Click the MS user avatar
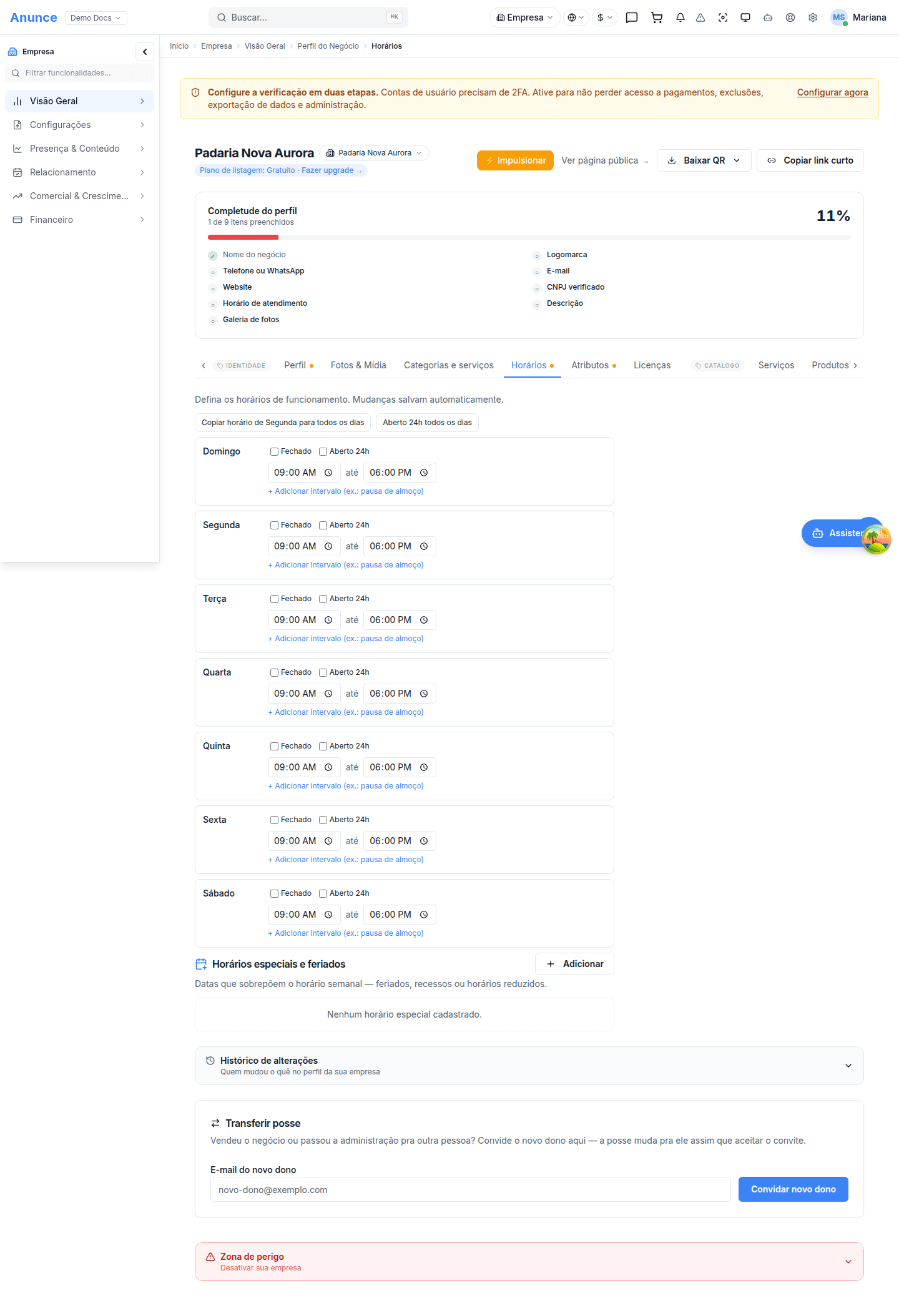Image resolution: width=899 pixels, height=1316 pixels. [x=838, y=17]
